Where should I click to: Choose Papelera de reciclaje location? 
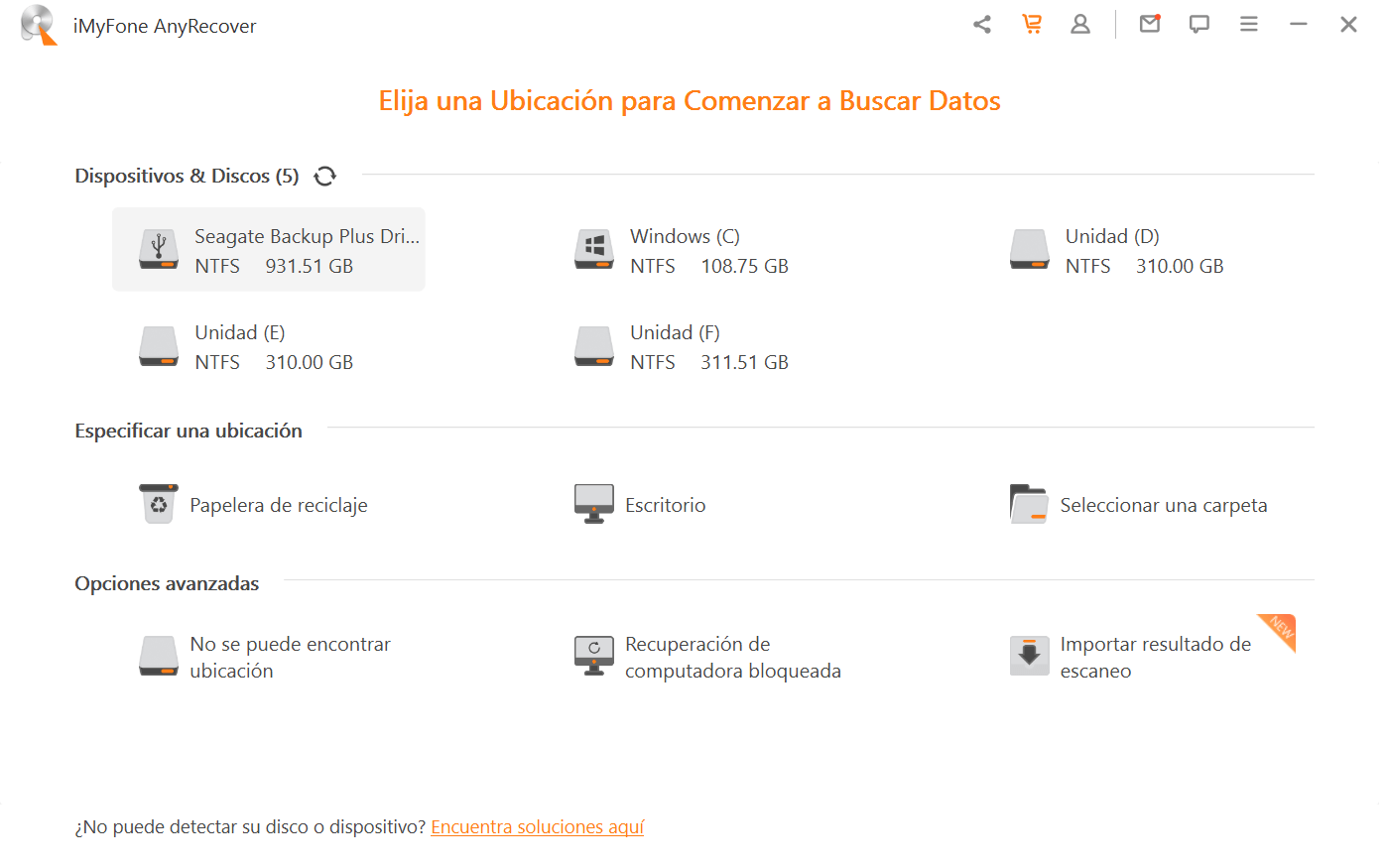[279, 505]
